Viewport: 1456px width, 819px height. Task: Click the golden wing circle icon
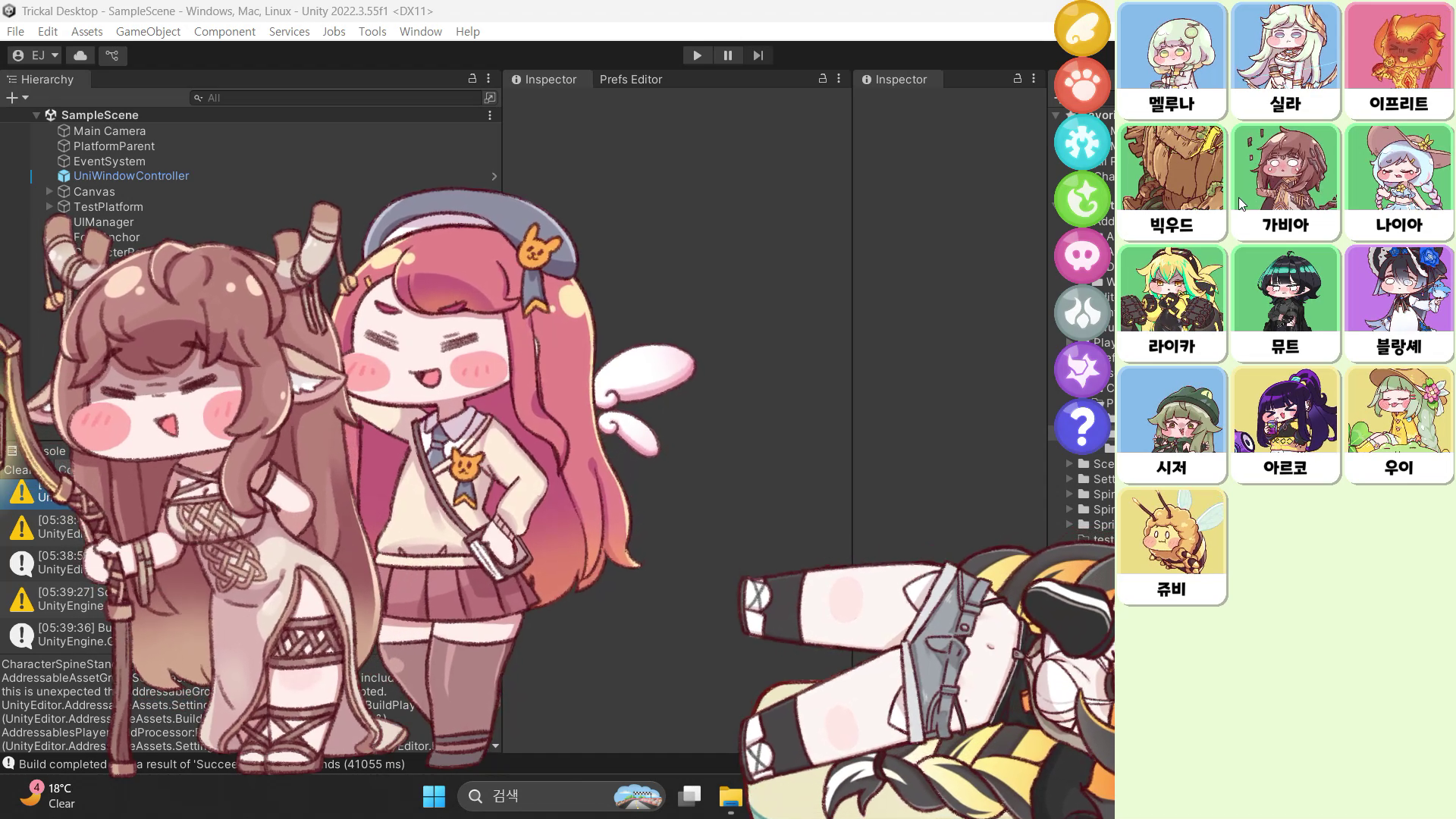point(1082,28)
